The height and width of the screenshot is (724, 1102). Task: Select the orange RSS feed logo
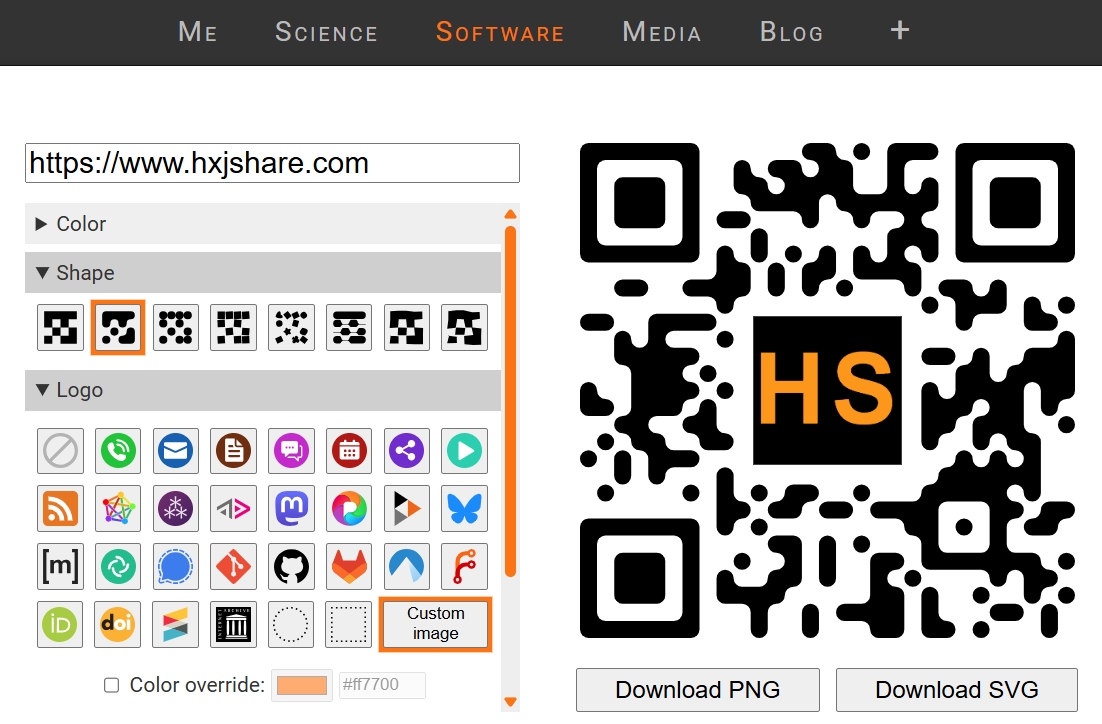[x=60, y=508]
